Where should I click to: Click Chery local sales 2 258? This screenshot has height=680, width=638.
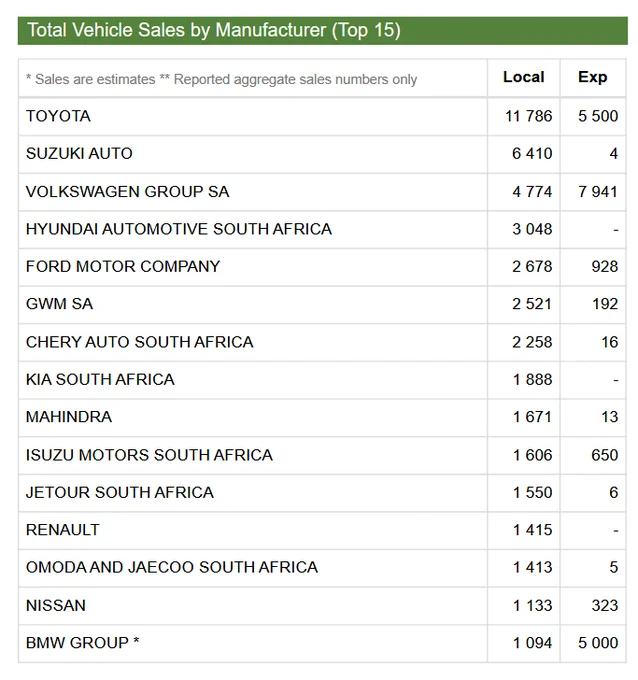(532, 342)
